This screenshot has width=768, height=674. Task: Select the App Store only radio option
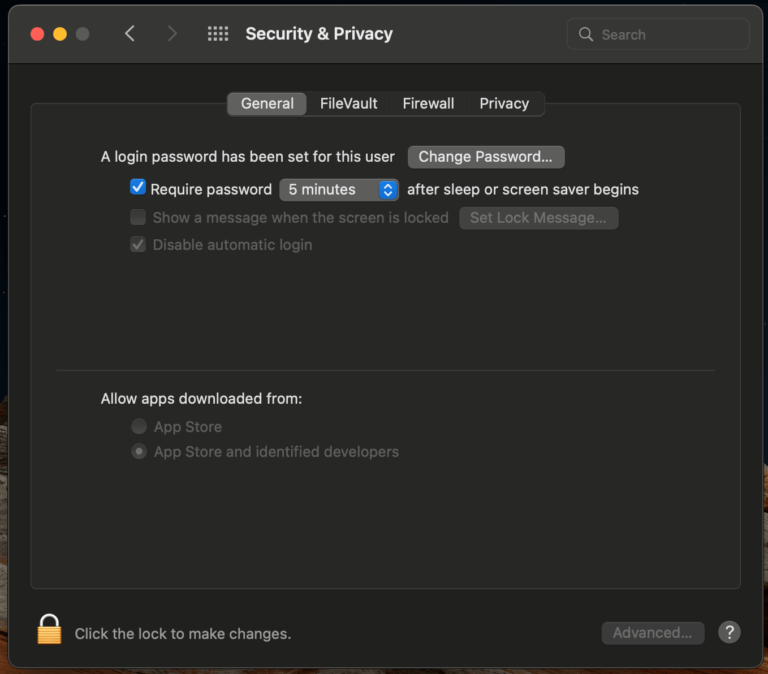139,427
